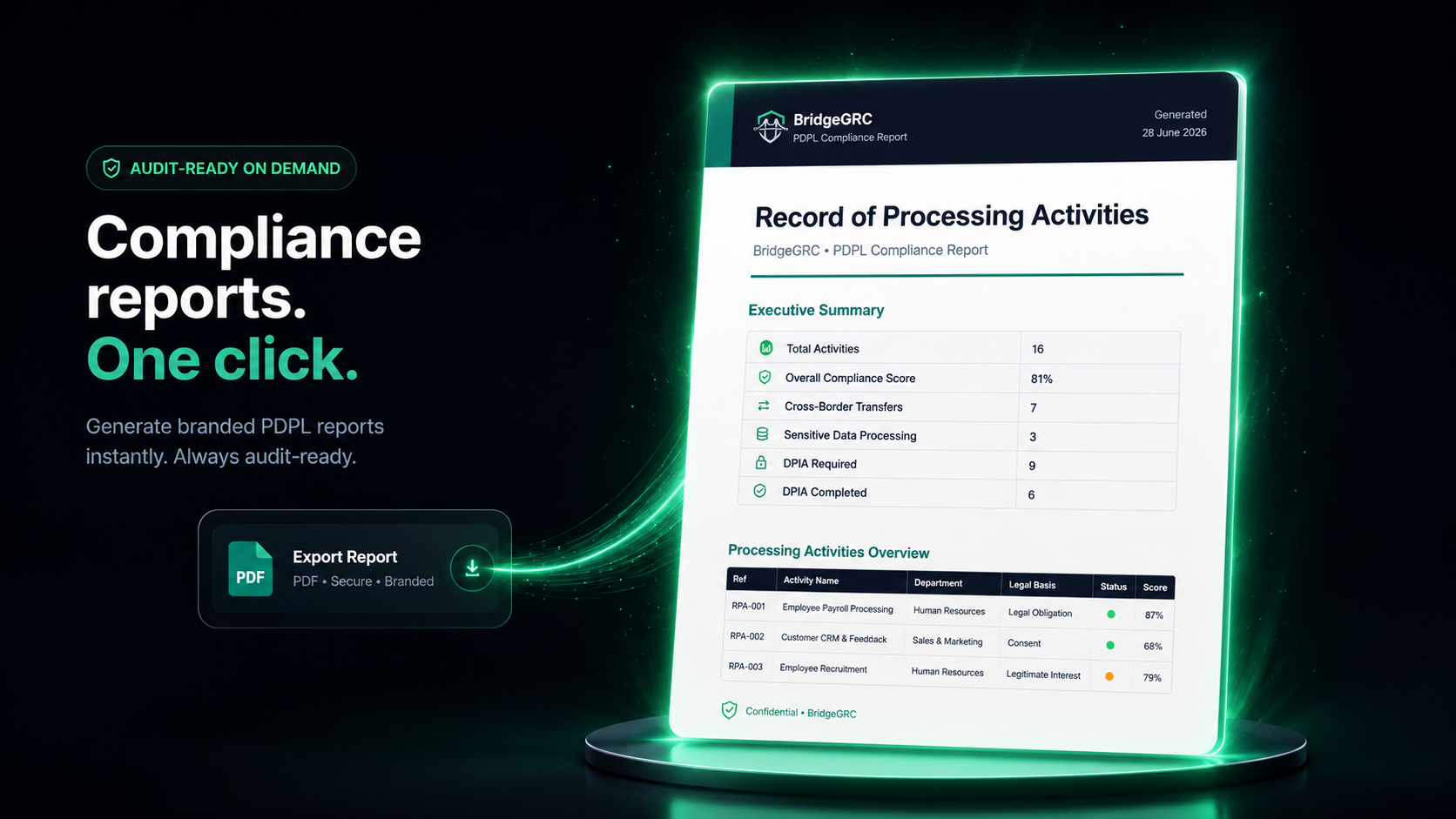The image size is (1456, 819).
Task: Click the orange status dot for RPA-003
Action: [x=1109, y=676]
